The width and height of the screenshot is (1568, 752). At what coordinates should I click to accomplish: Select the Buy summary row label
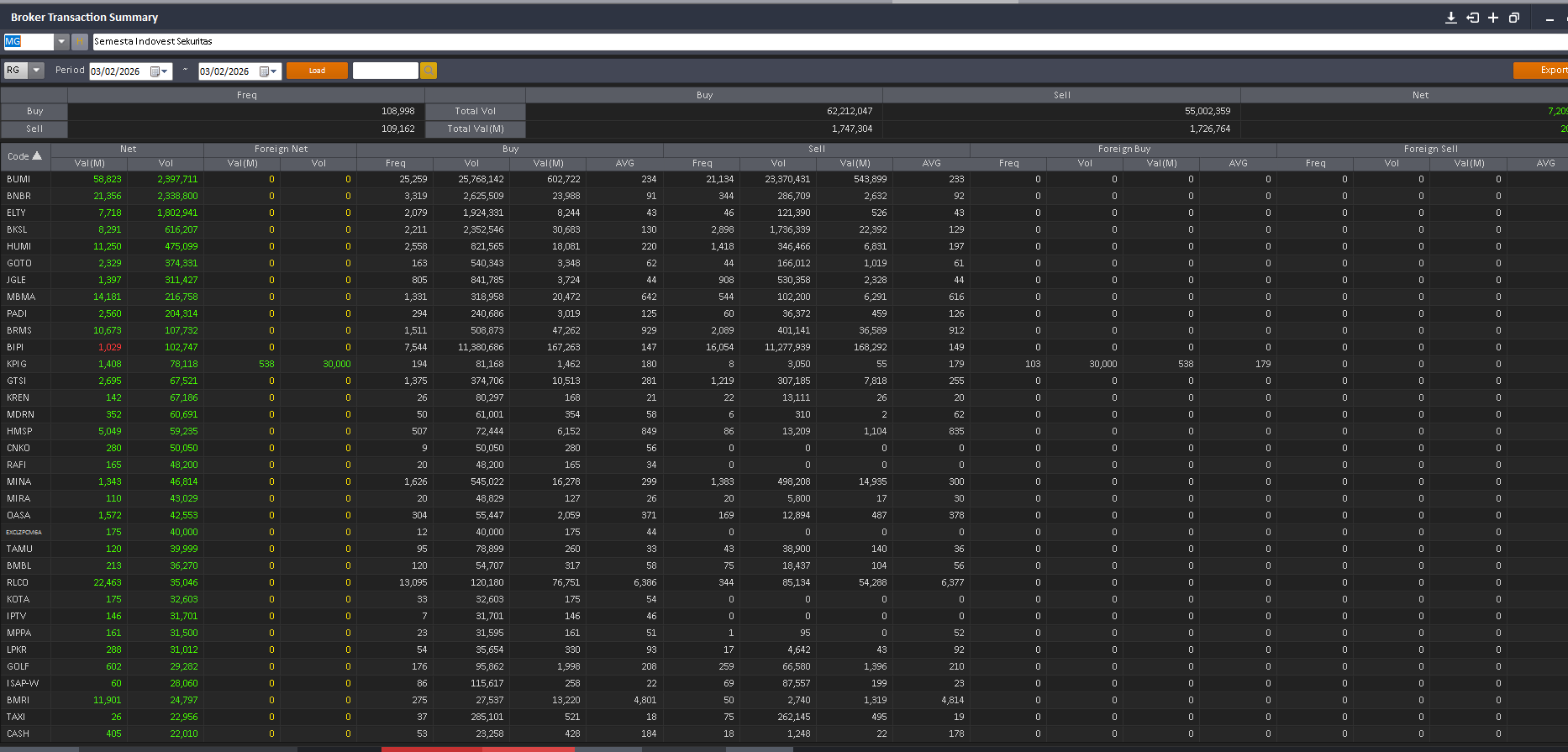pos(34,111)
